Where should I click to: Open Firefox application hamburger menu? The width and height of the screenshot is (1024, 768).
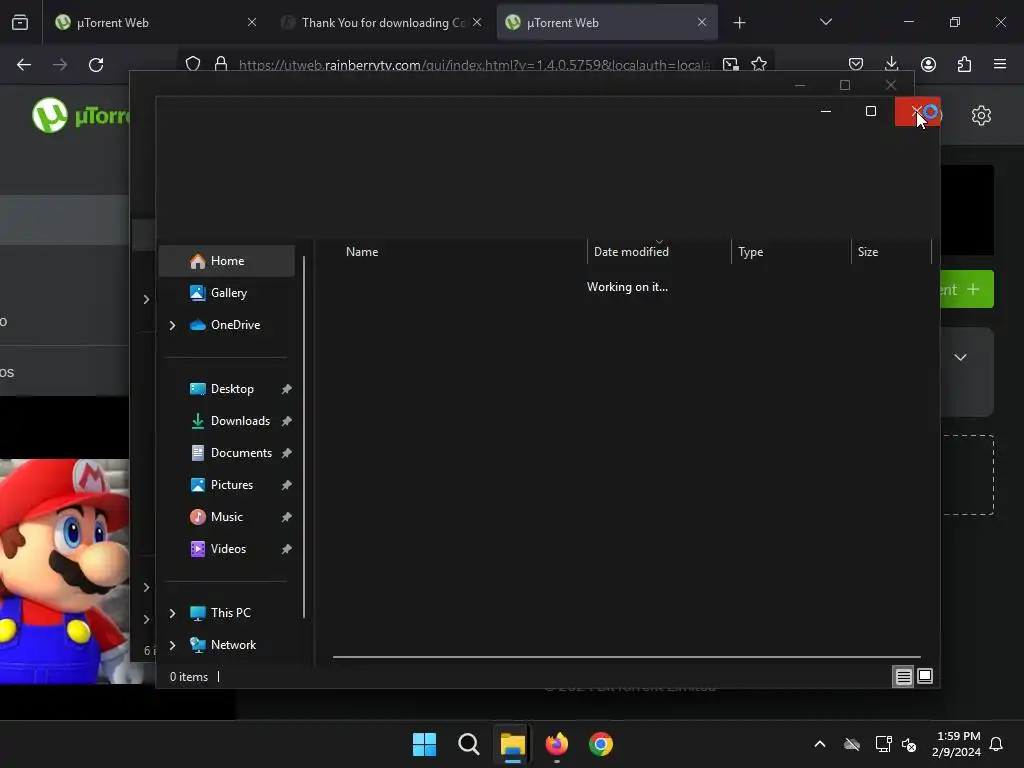(1000, 64)
